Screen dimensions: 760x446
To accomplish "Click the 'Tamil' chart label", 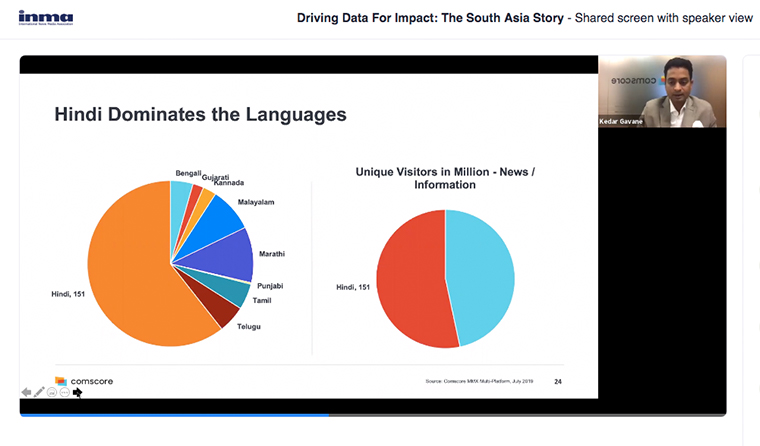I will (x=262, y=300).
